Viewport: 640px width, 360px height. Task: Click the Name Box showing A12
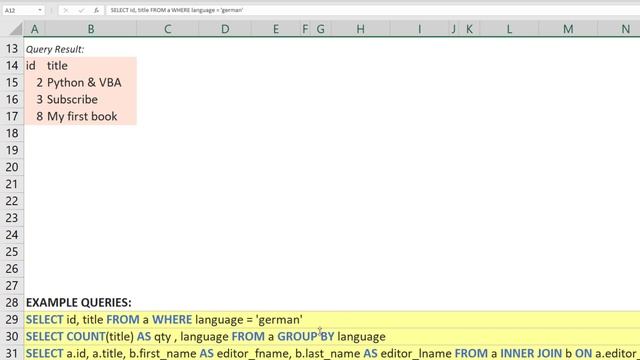(20, 10)
